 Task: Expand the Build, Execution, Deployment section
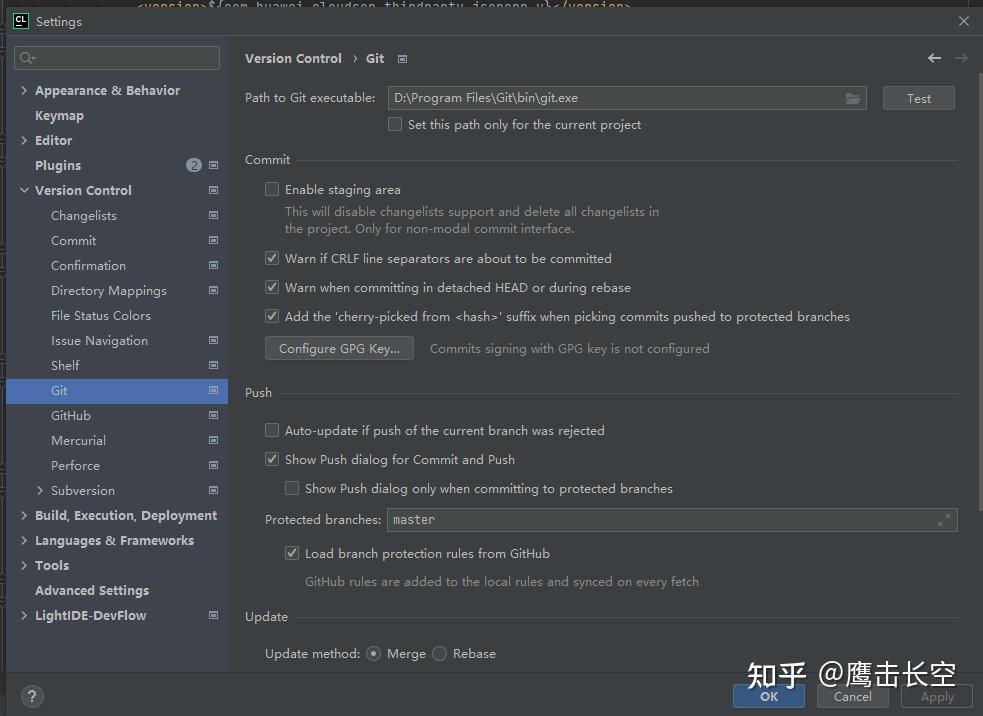24,515
